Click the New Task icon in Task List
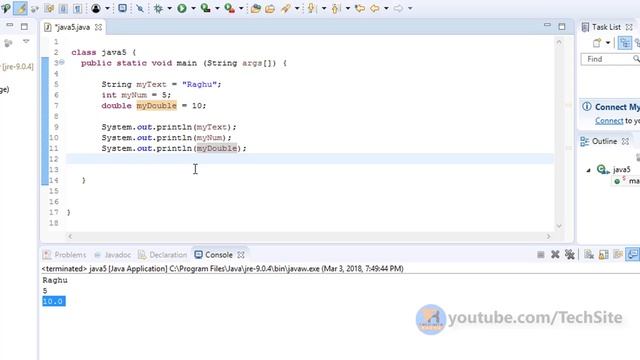The height and width of the screenshot is (360, 640). point(597,43)
